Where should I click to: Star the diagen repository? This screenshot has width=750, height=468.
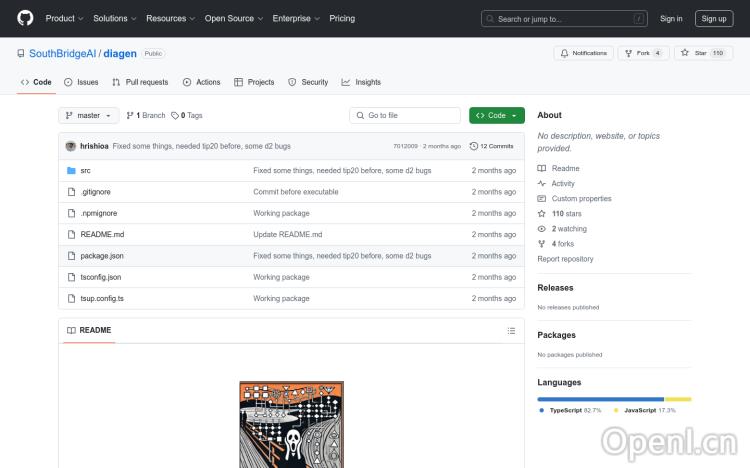pos(695,53)
